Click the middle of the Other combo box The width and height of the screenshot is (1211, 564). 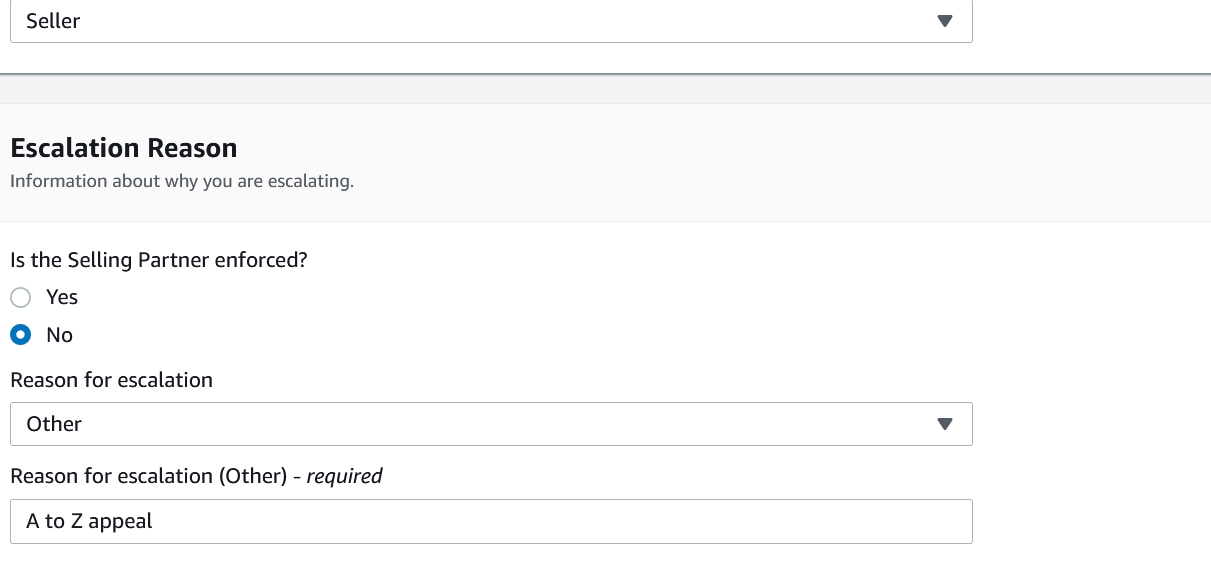tap(490, 424)
